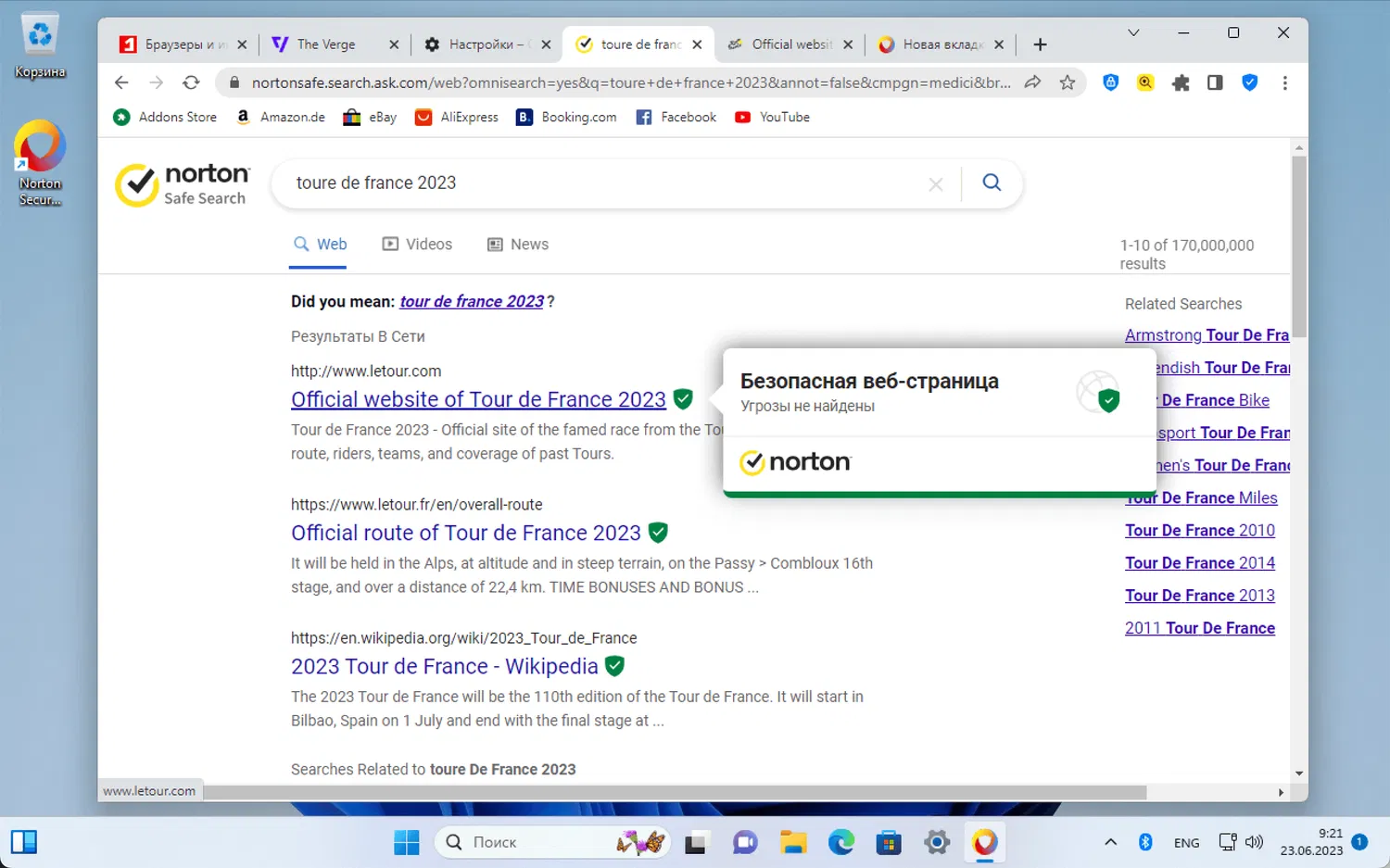Click the Norton Safe Search logo
Screen dimensions: 1390x868
[183, 183]
